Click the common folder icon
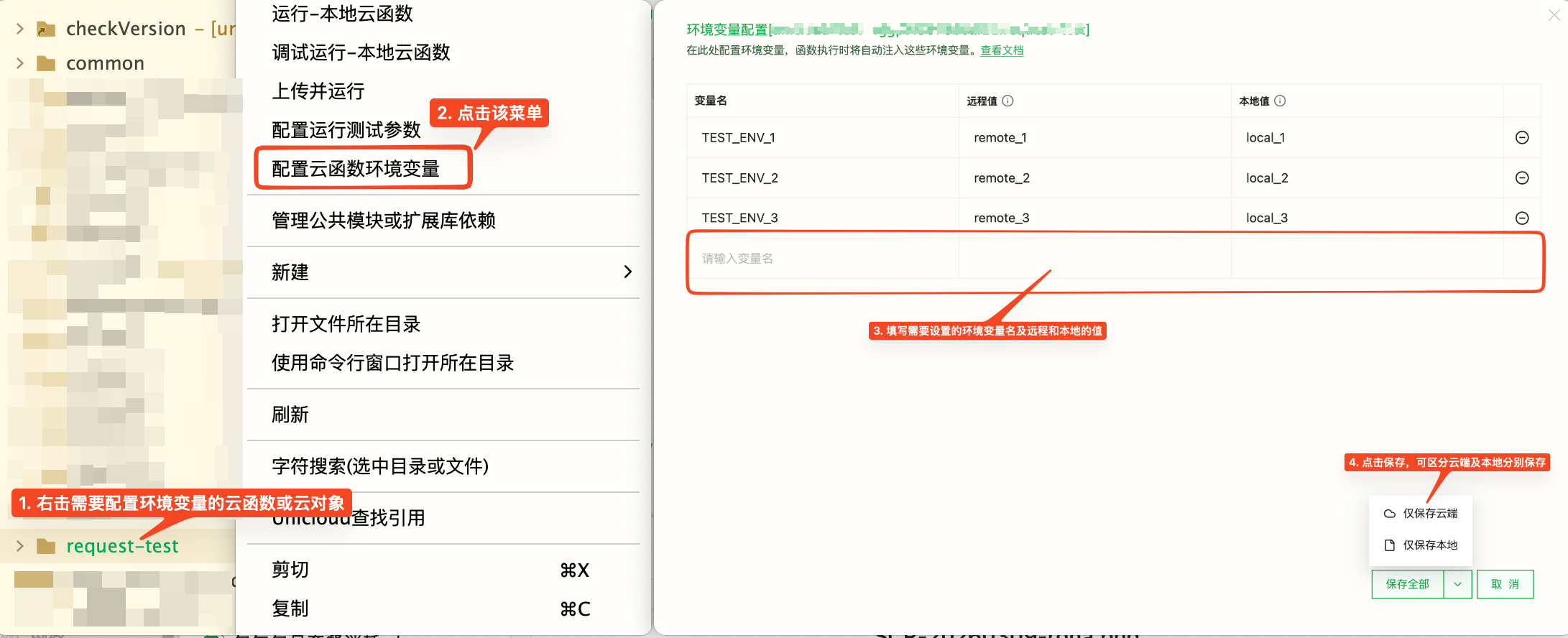 (46, 64)
